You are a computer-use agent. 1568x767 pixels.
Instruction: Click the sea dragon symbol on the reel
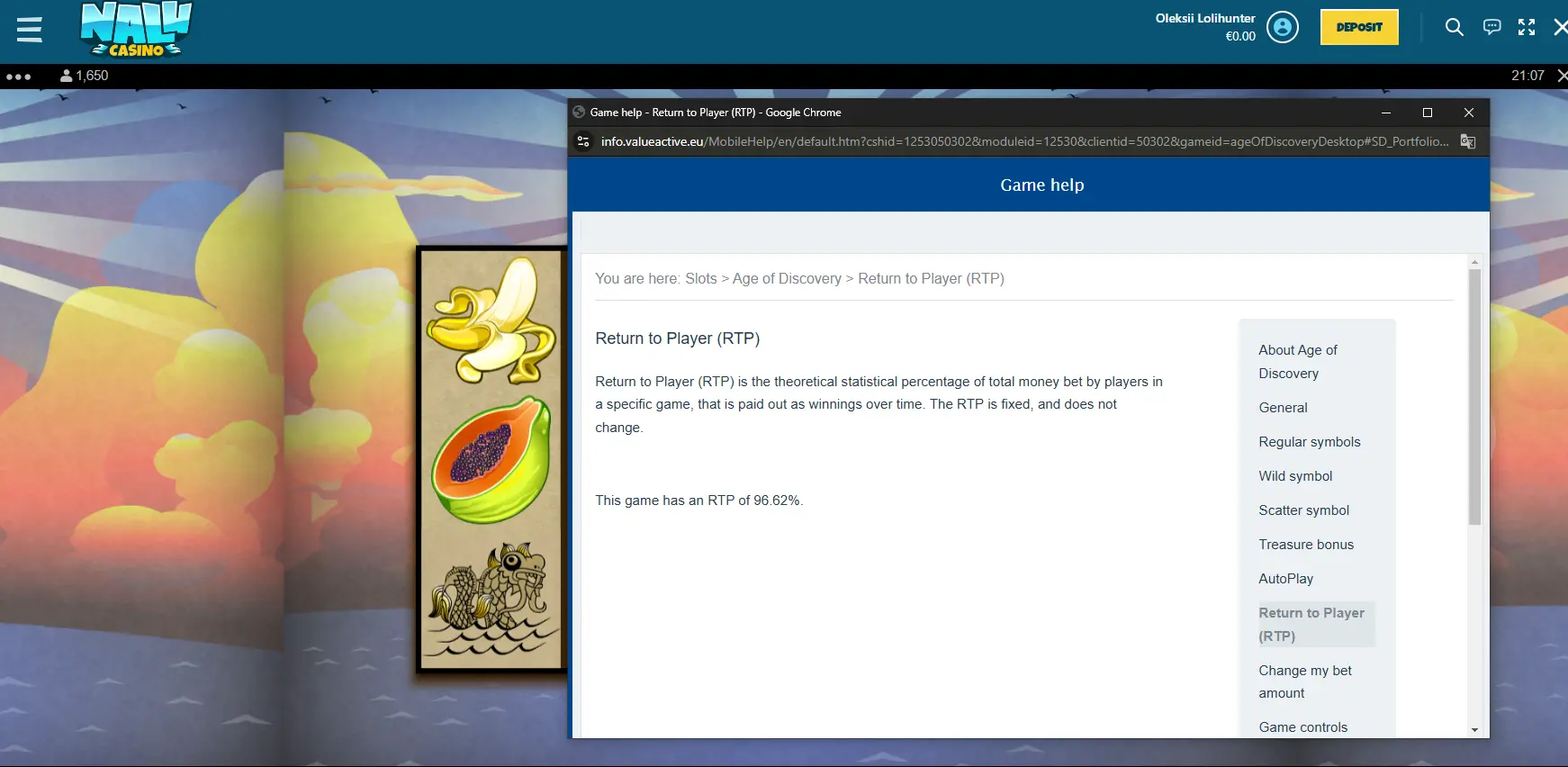pos(491,598)
